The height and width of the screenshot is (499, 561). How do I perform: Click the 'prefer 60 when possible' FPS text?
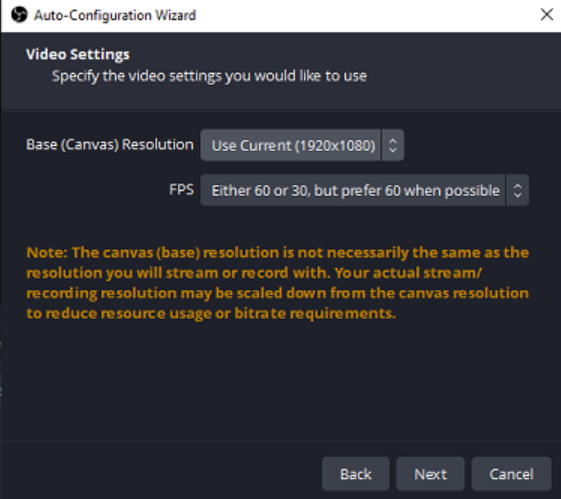click(420, 191)
